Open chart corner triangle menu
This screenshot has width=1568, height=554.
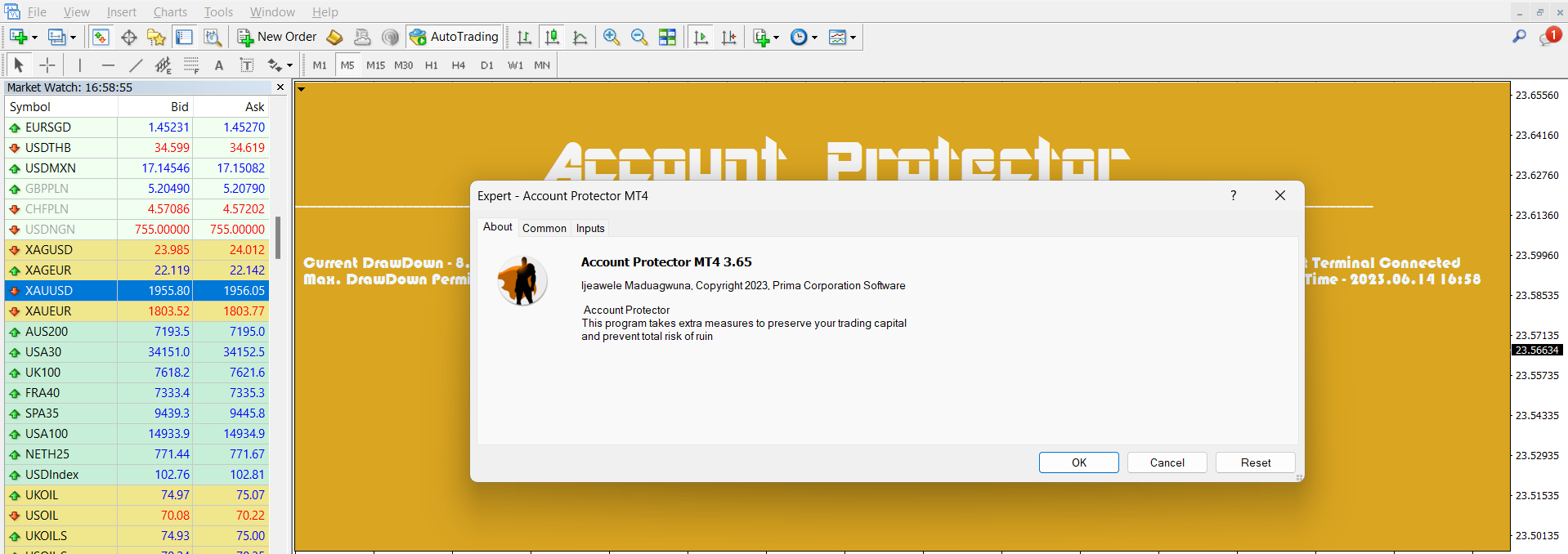301,89
